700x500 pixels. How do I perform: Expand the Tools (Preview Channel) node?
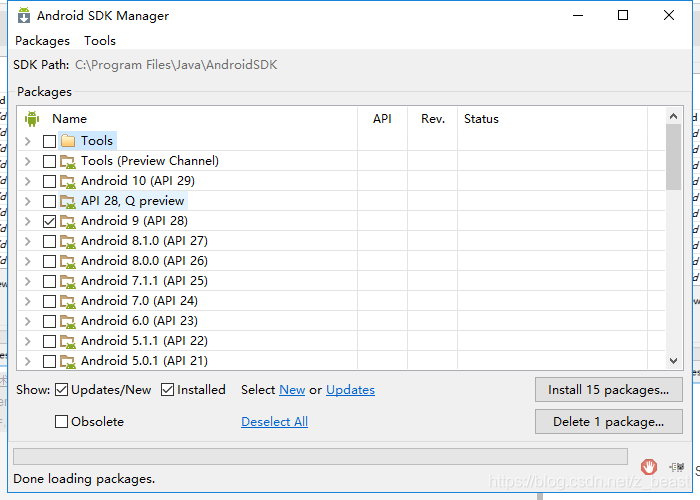click(x=28, y=162)
